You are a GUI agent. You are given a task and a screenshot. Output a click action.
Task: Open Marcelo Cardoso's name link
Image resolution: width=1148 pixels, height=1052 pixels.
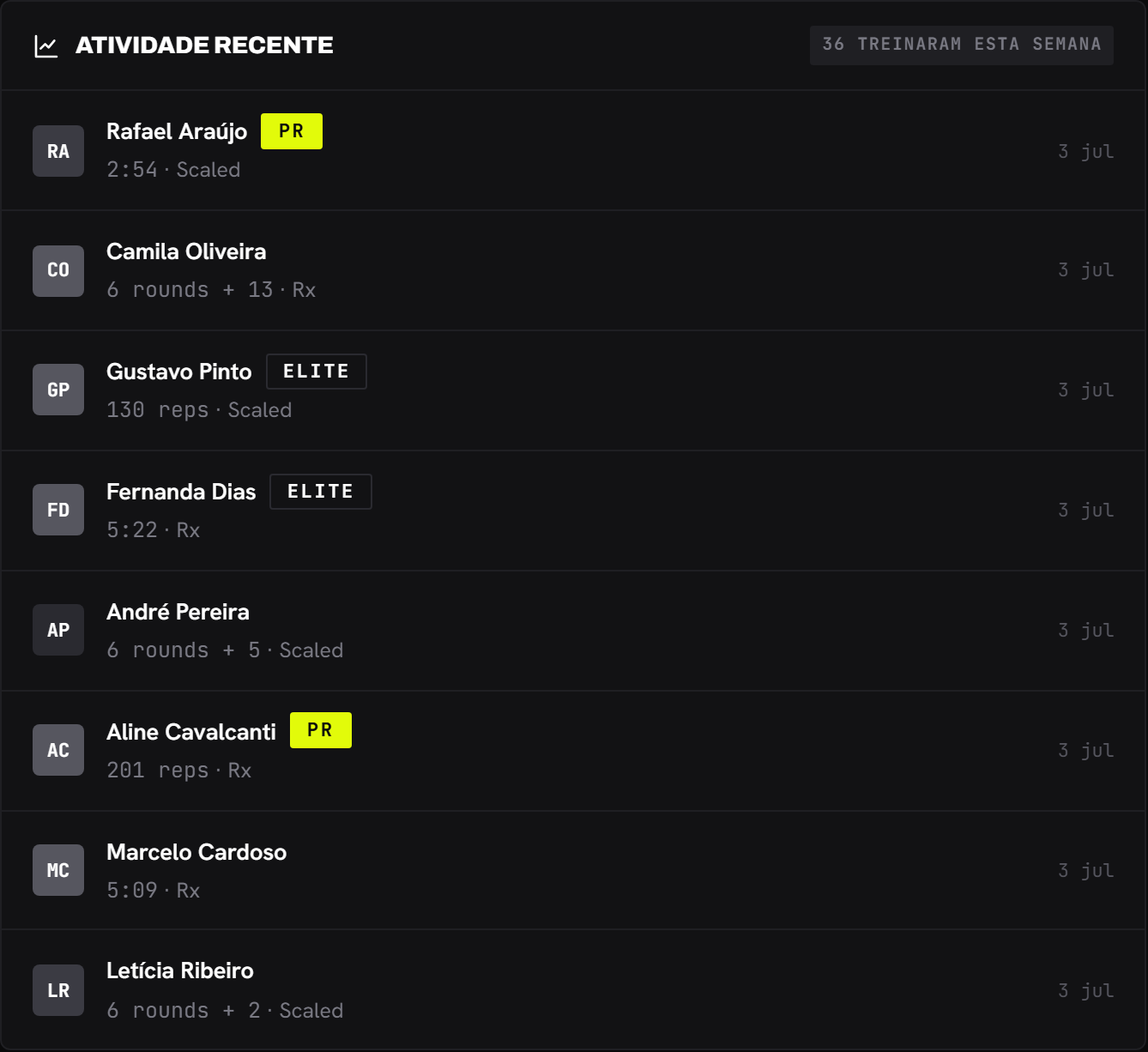pos(196,852)
